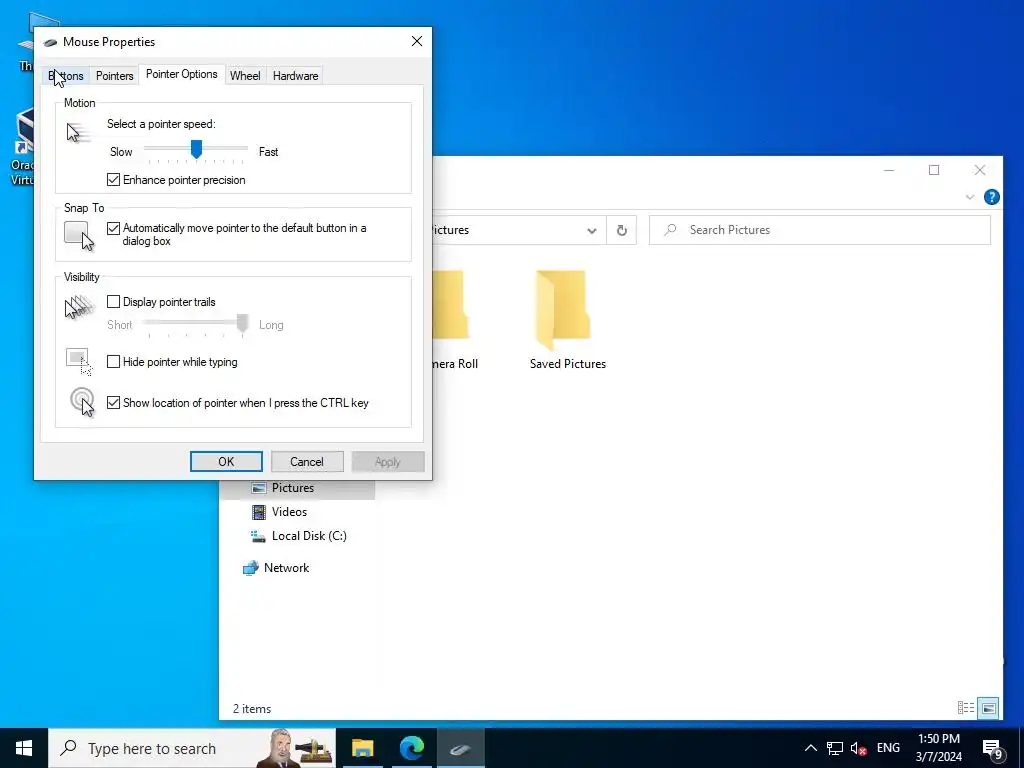
Task: Click the Network icon in Explorer
Action: pos(251,568)
